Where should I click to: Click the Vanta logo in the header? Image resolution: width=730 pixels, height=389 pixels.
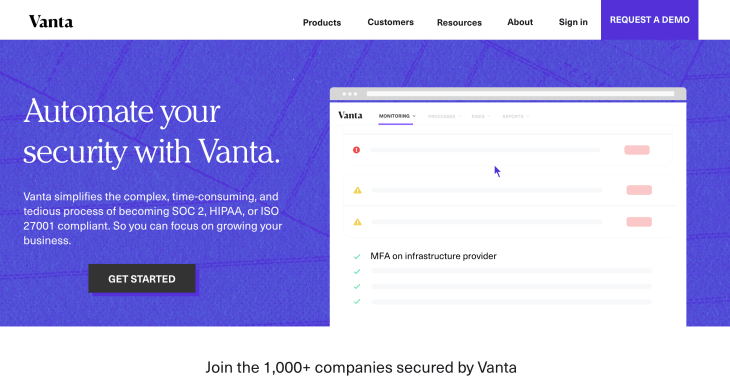pos(51,21)
